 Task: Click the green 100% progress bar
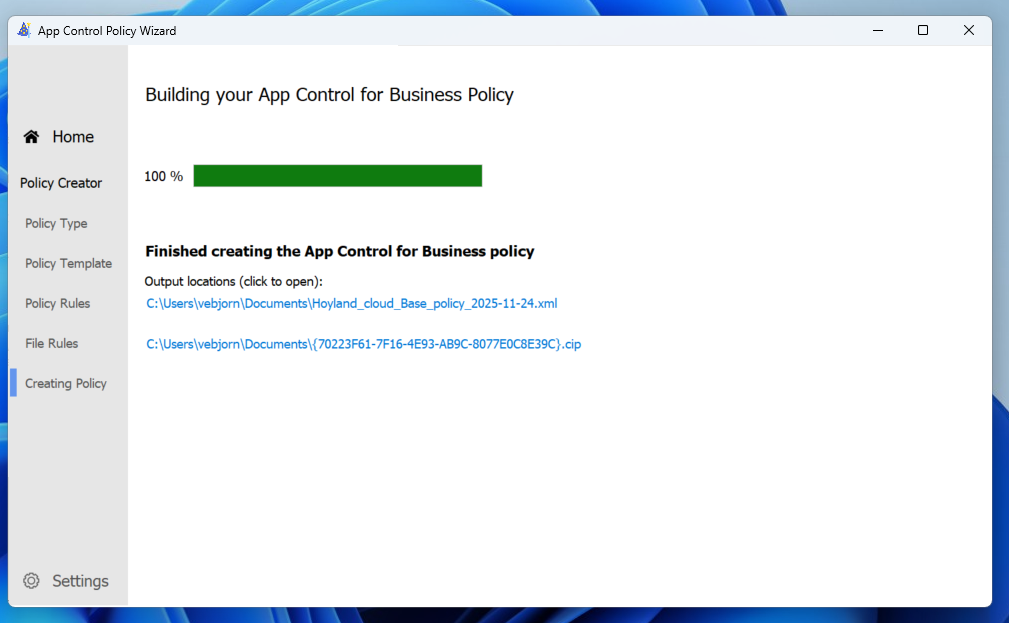point(337,176)
